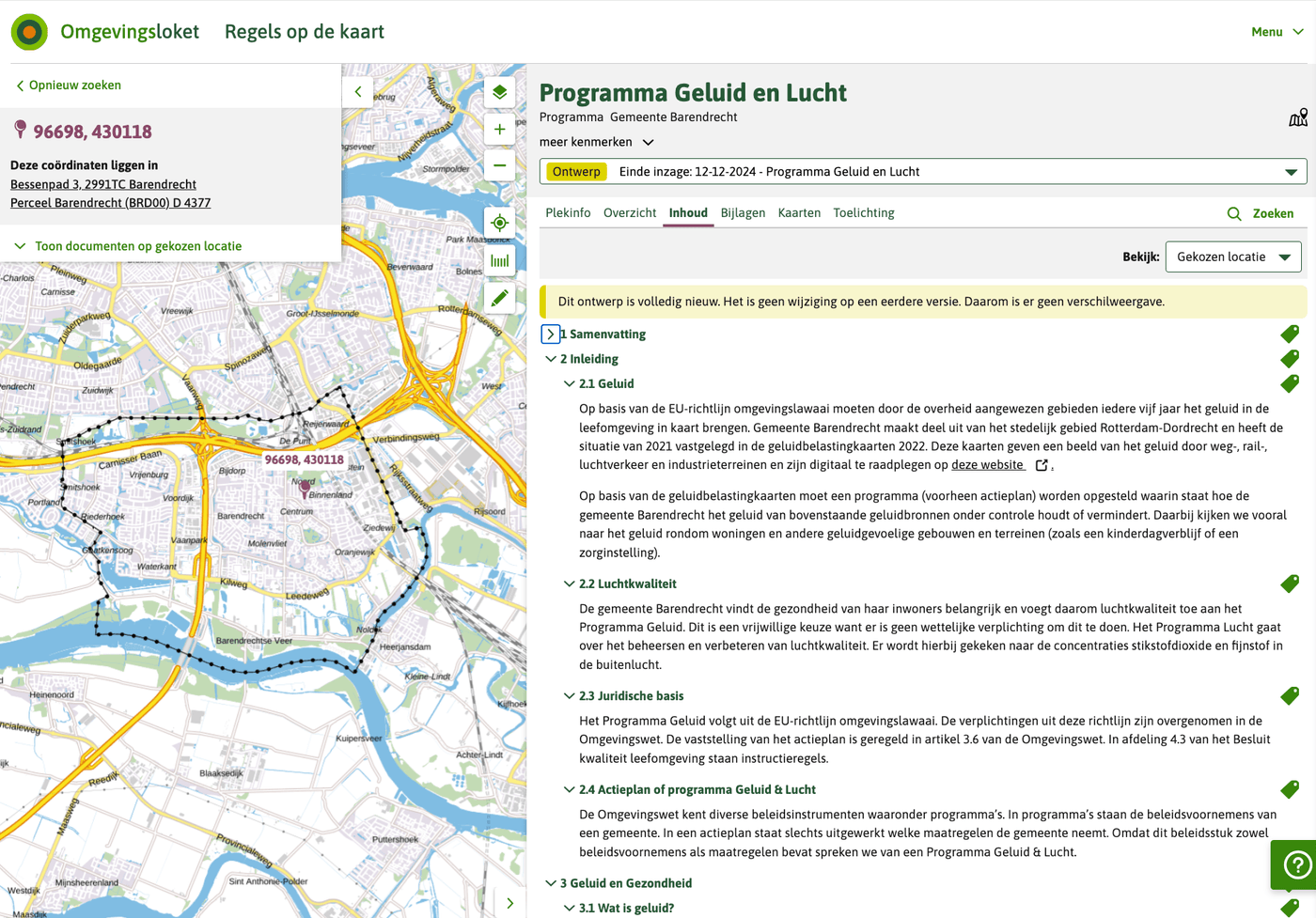Viewport: 1316px width, 918px height.
Task: Switch to the Plekinfo tab
Action: point(568,213)
